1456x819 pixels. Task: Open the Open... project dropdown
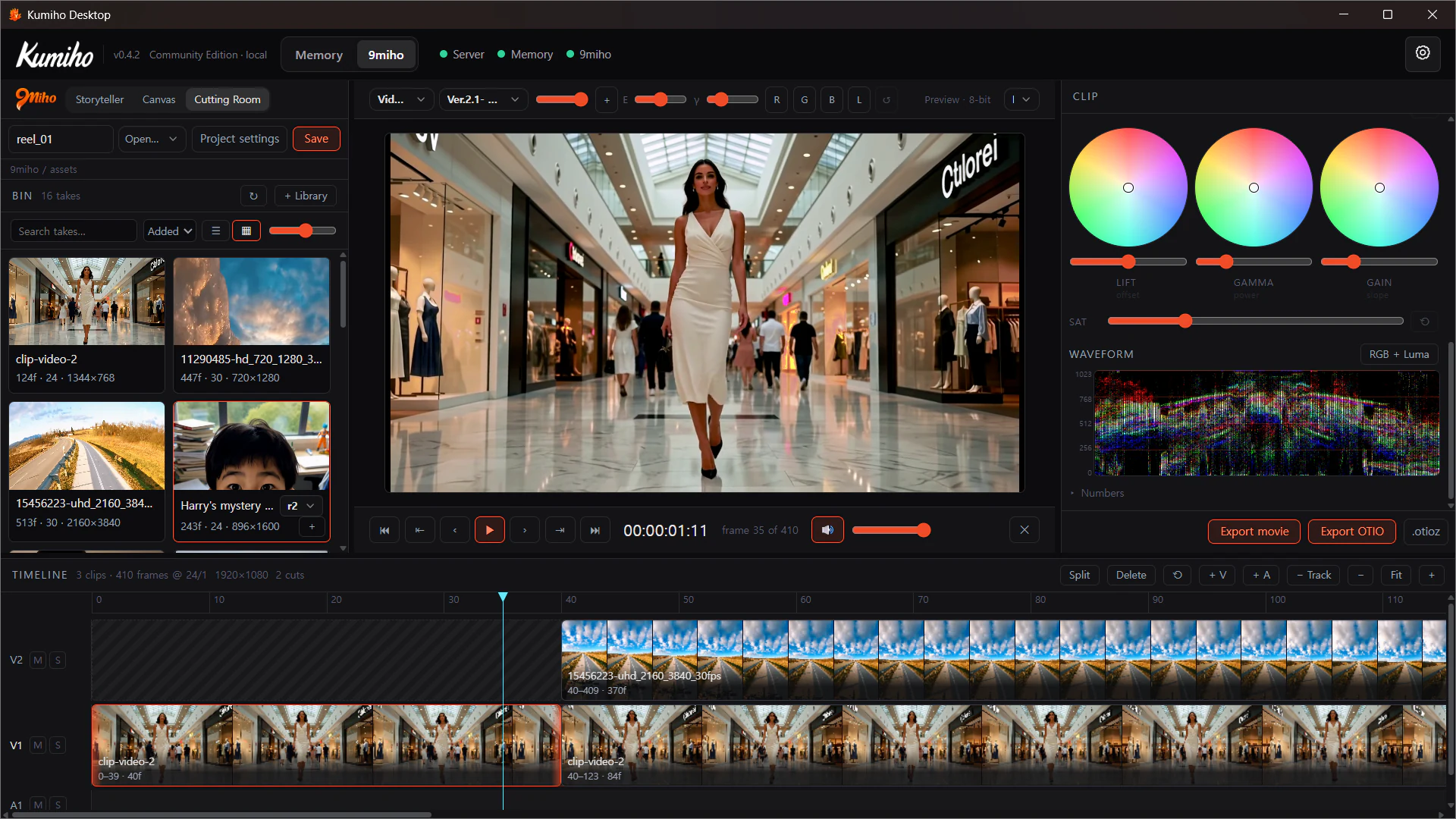pos(151,139)
